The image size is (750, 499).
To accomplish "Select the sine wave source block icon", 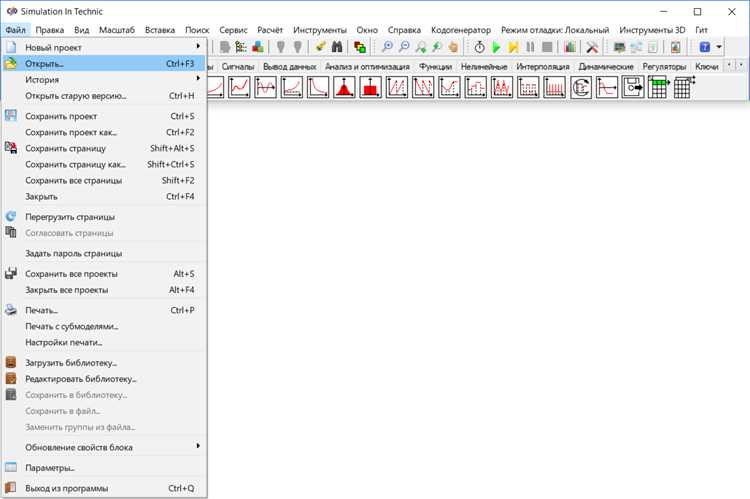I will pos(265,88).
